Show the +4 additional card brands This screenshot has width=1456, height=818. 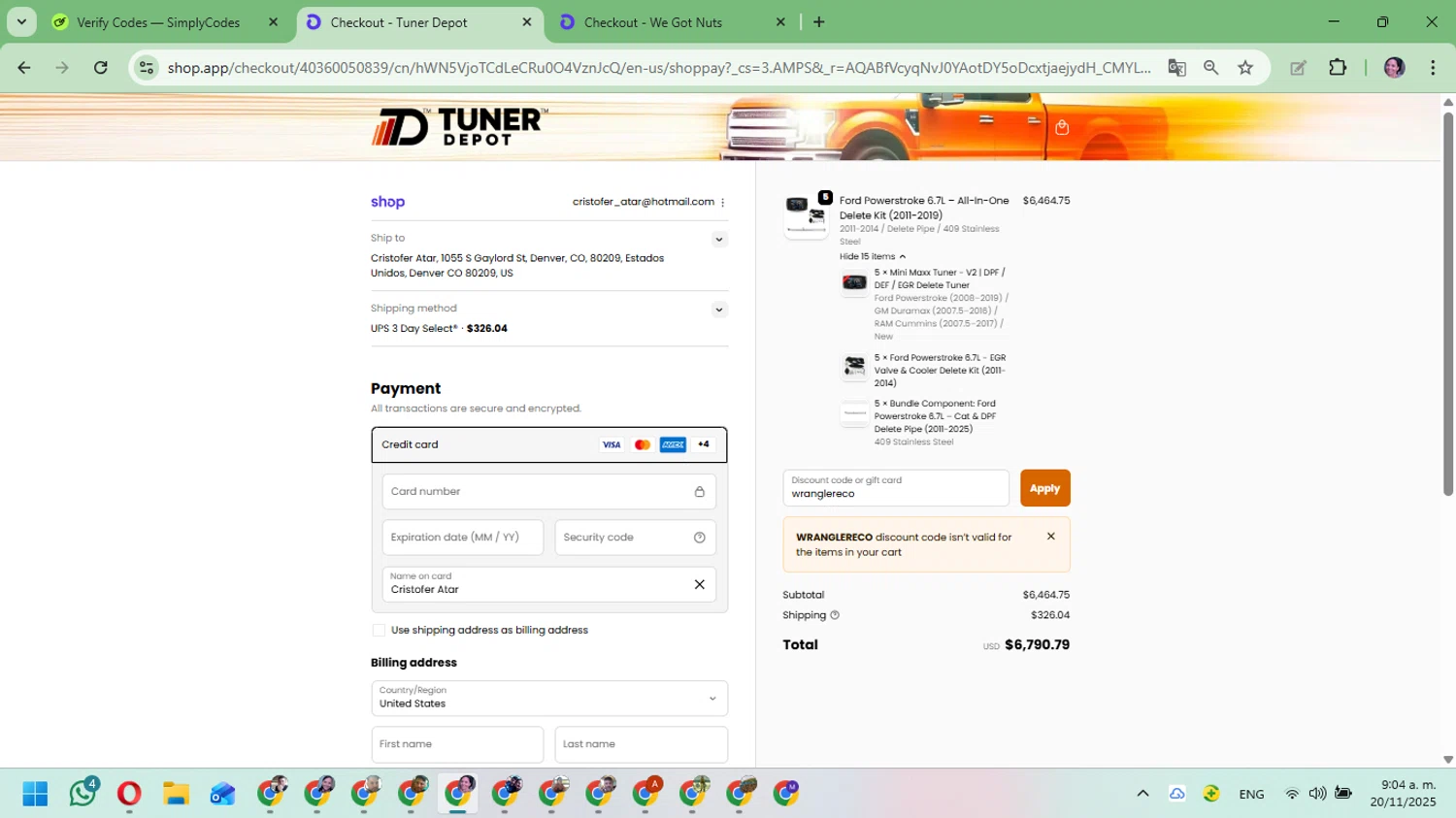tap(704, 444)
